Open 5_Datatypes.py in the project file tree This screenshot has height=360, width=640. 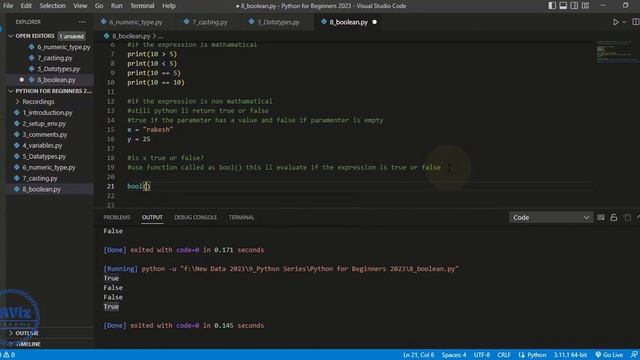click(x=44, y=156)
